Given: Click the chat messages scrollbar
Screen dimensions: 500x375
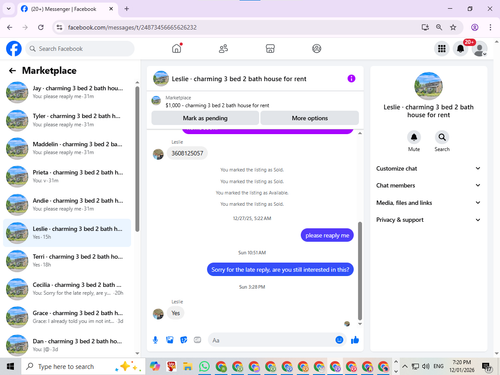Looking at the screenshot, I should coord(360,271).
